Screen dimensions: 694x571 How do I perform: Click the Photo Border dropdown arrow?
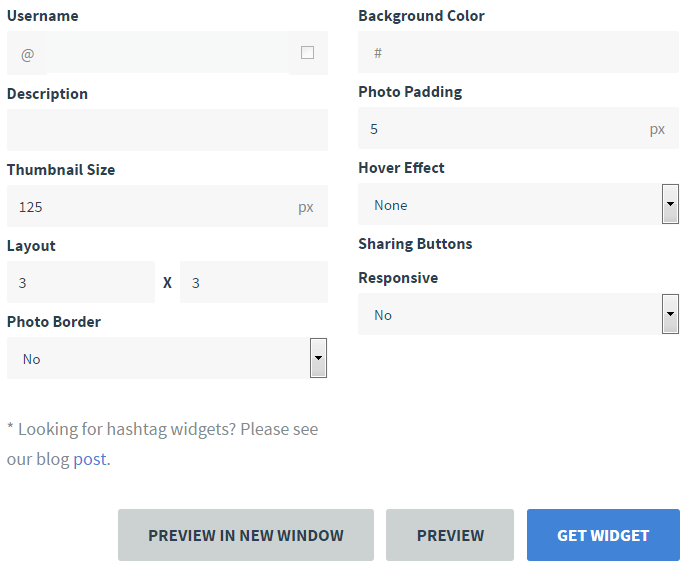coord(318,358)
